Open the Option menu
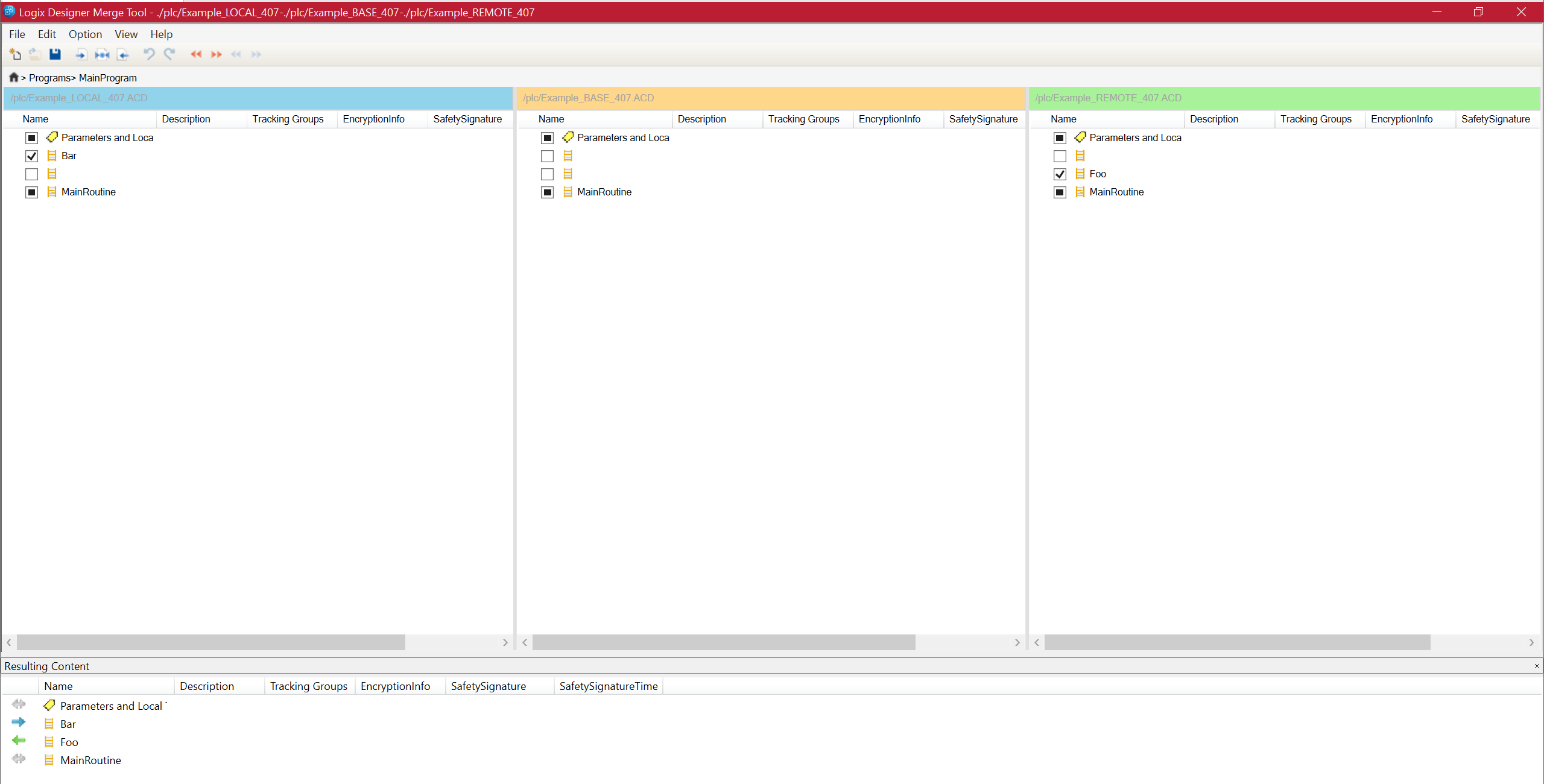 [x=85, y=34]
